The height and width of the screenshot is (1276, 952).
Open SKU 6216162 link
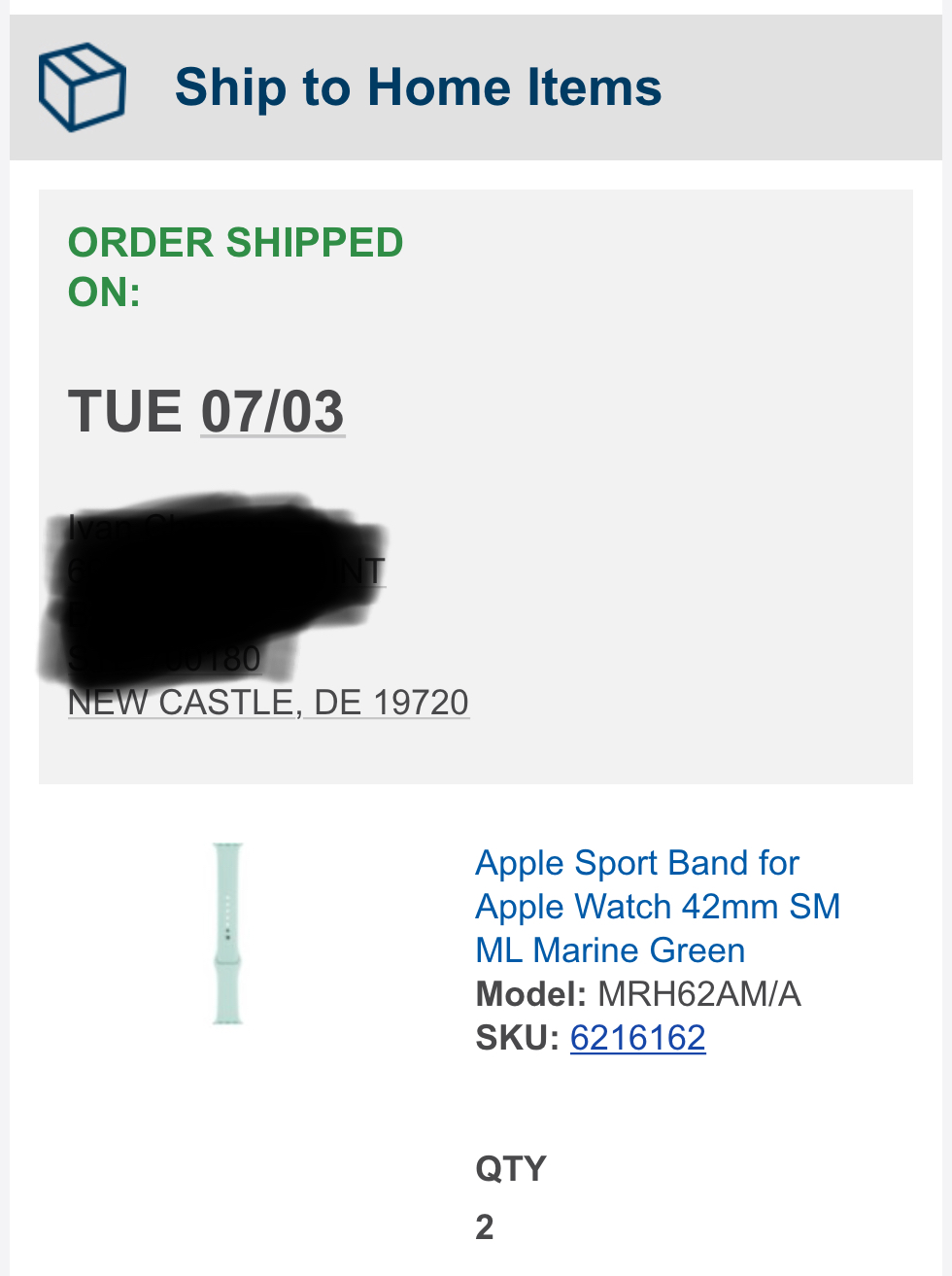[637, 1038]
